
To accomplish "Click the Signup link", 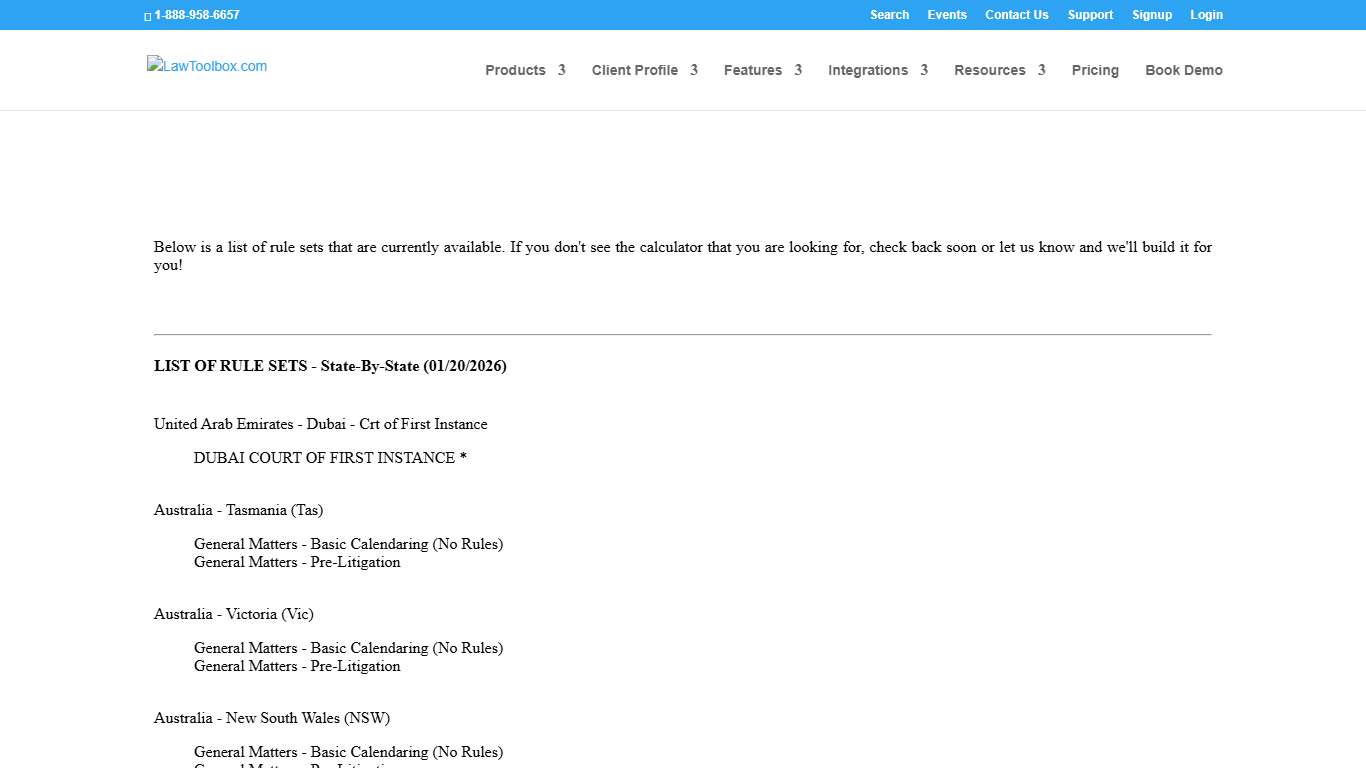I will click(1151, 15).
